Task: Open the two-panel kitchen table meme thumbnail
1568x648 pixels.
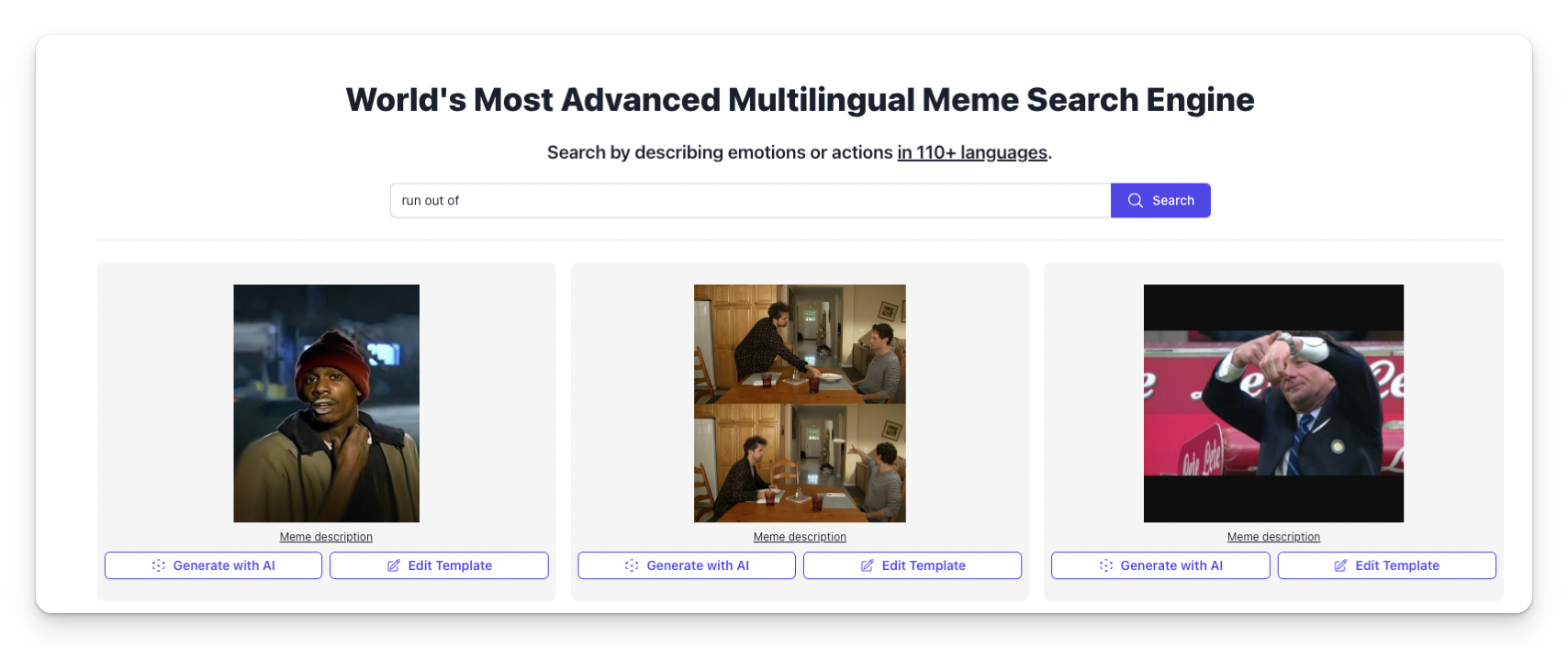Action: click(800, 403)
